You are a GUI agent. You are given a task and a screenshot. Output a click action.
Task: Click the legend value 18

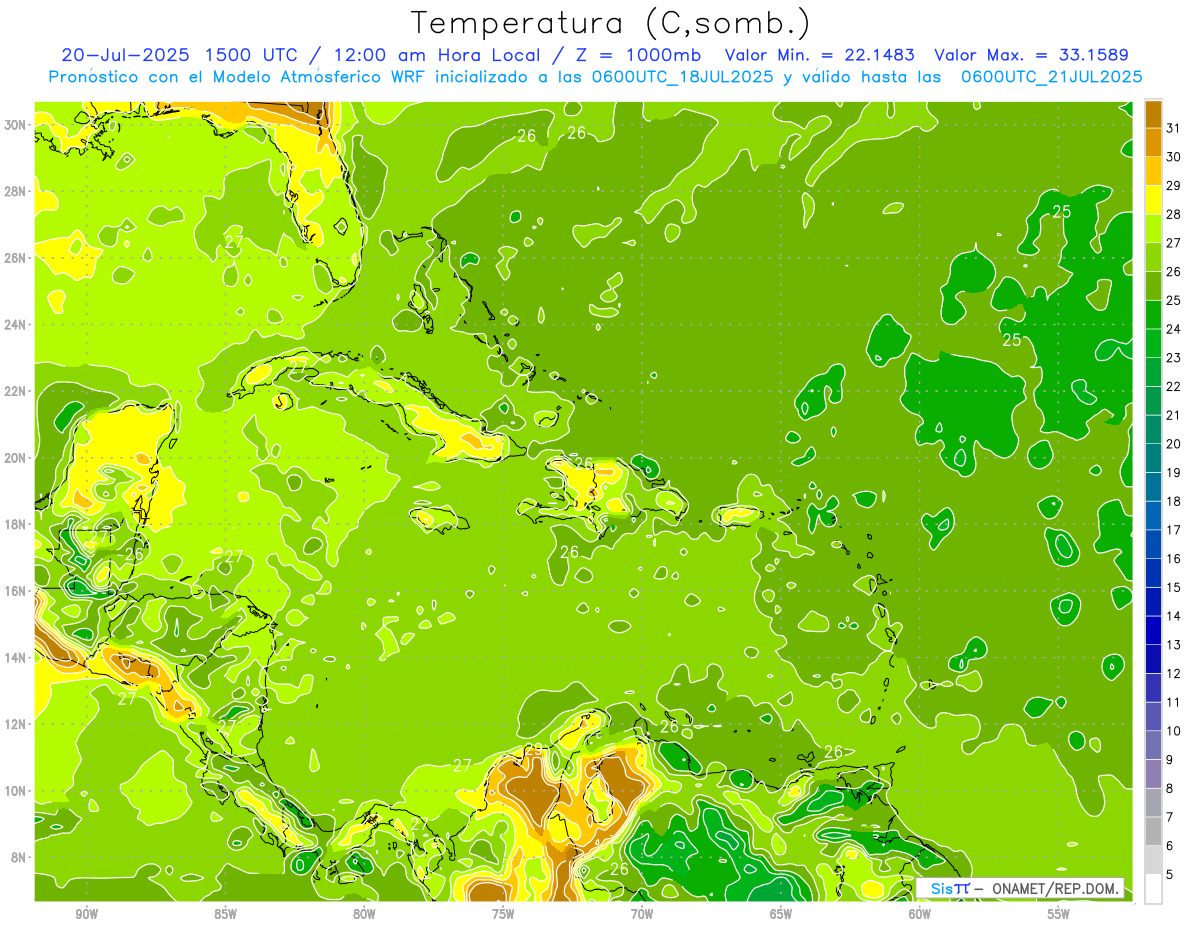click(x=1175, y=502)
